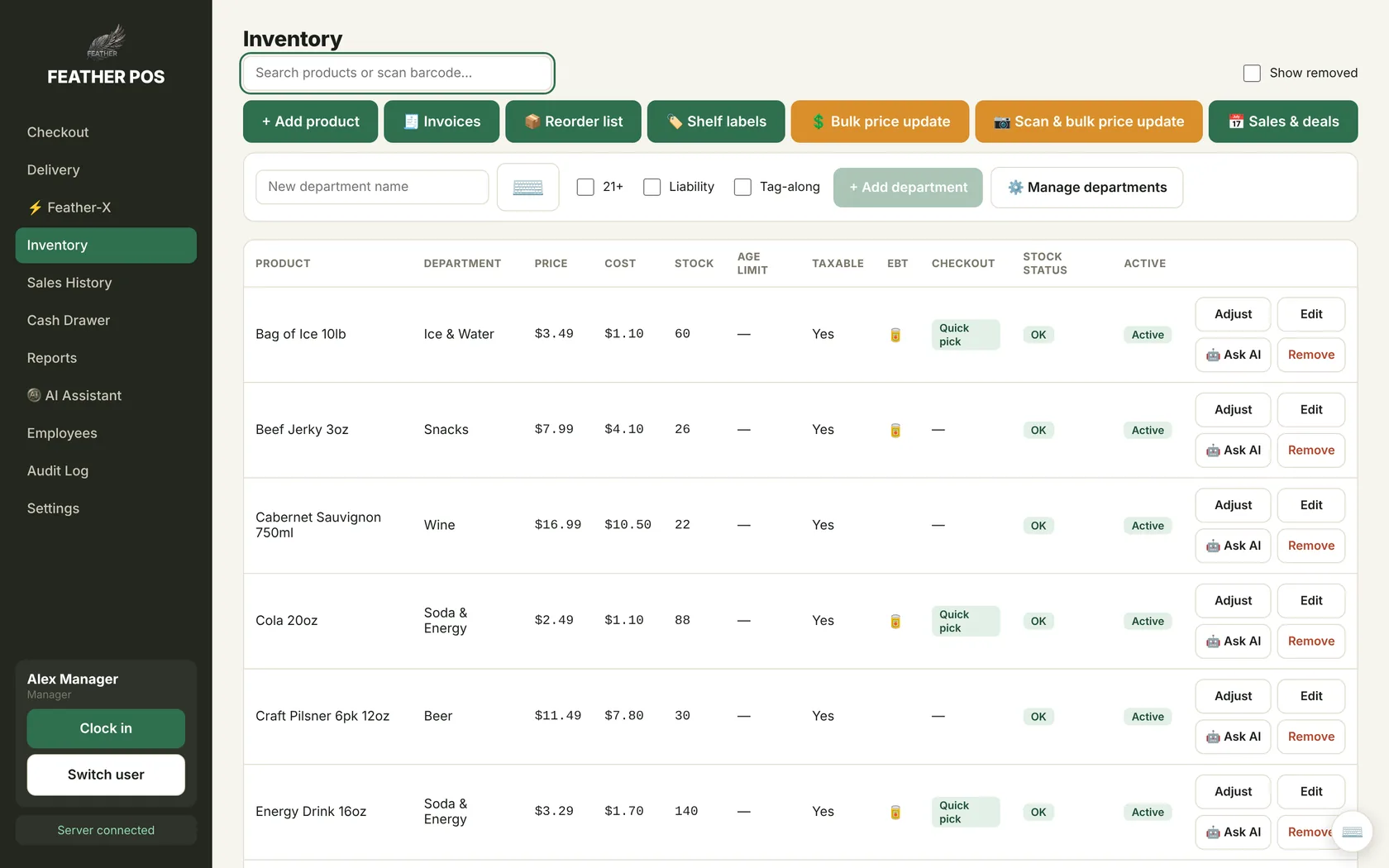This screenshot has height=868, width=1389.
Task: Go to Checkout in the sidebar
Action: [x=106, y=132]
